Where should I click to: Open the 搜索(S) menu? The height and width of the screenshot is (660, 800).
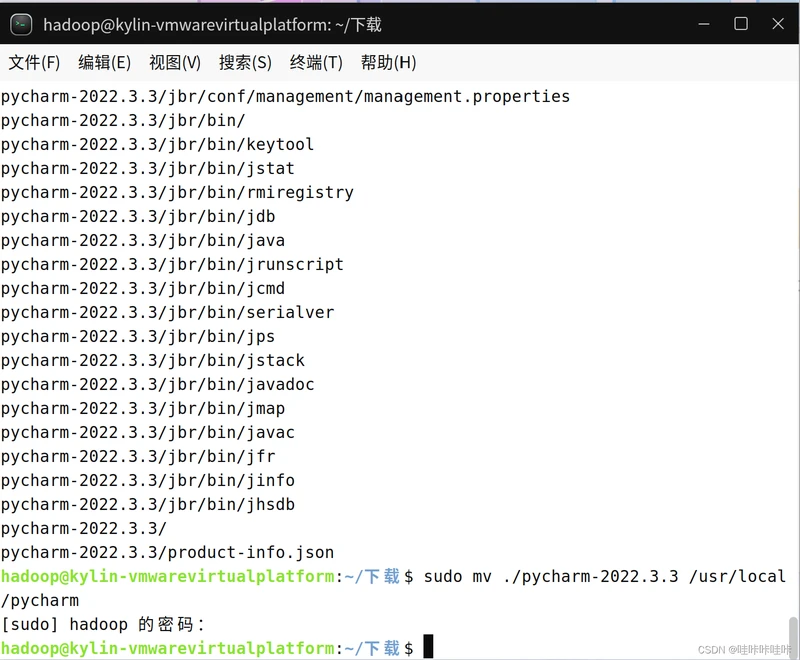coord(245,62)
